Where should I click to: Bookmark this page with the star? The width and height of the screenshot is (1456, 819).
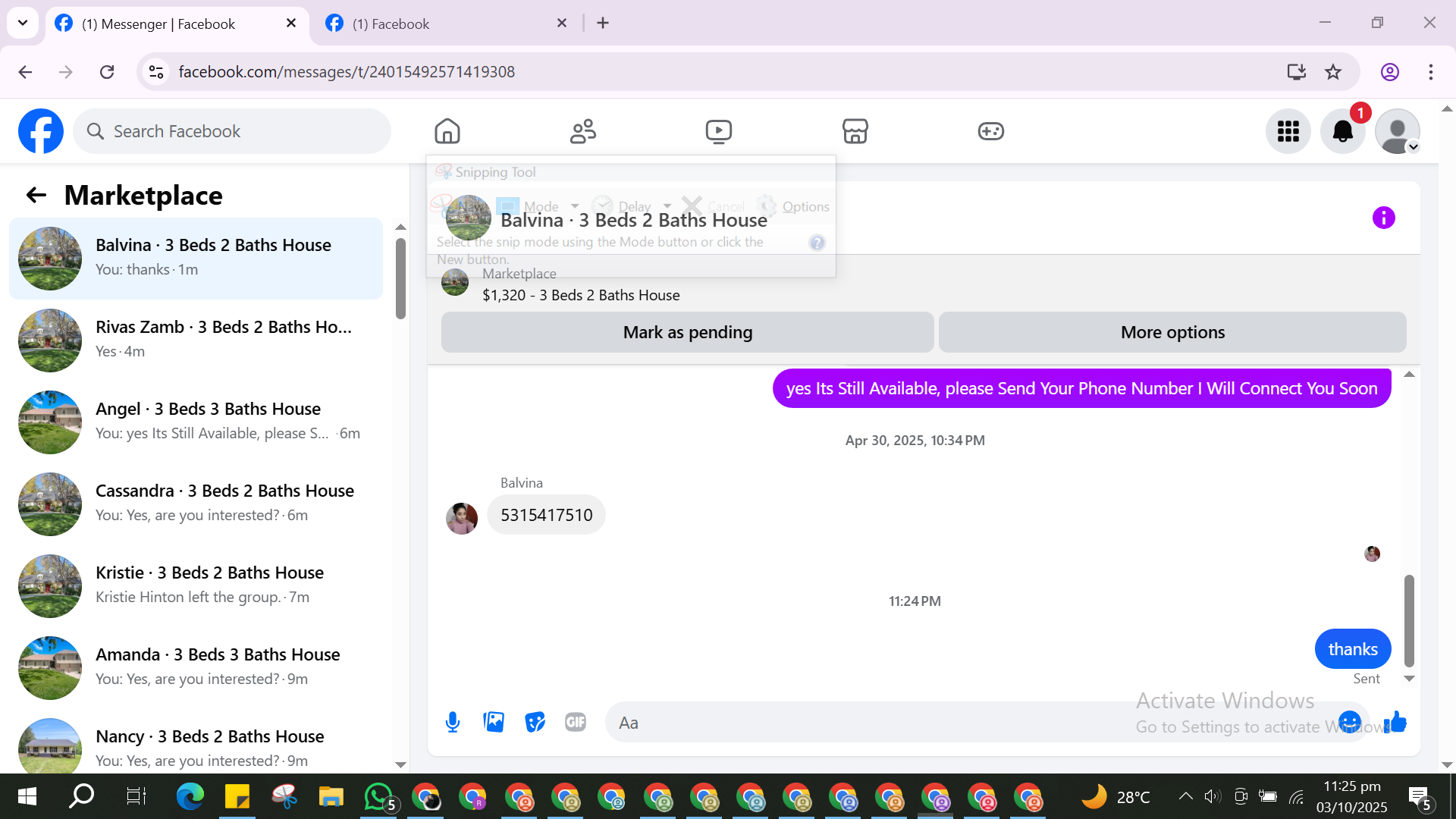pos(1333,72)
